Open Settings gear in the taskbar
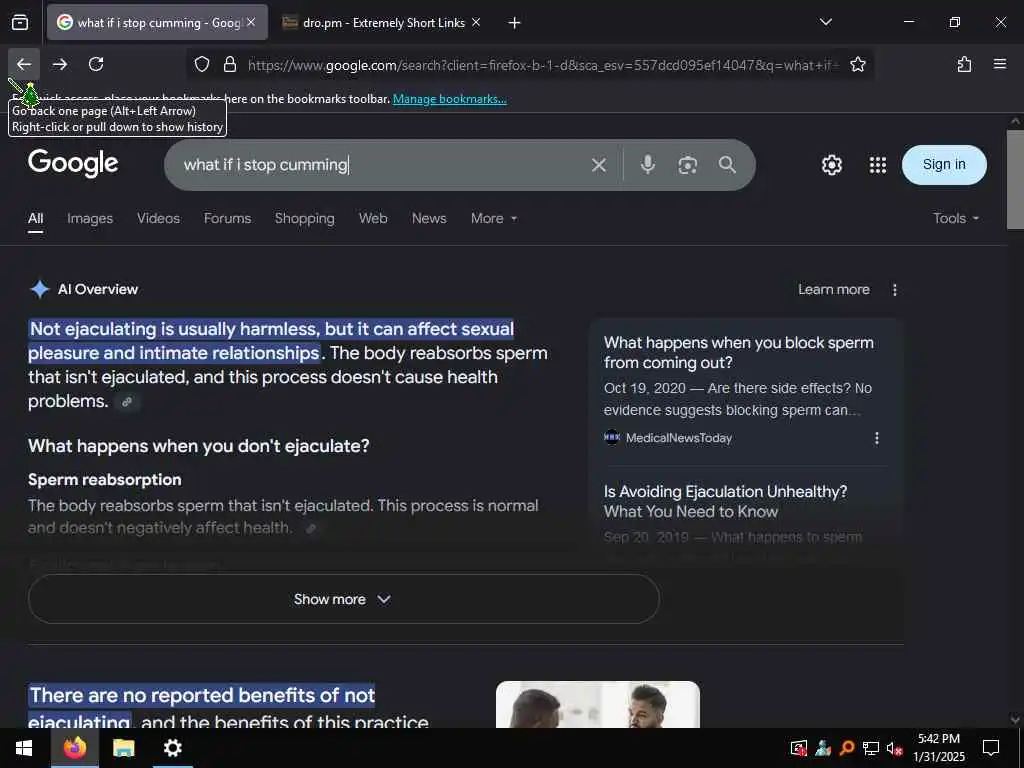The width and height of the screenshot is (1024, 768). click(x=172, y=748)
